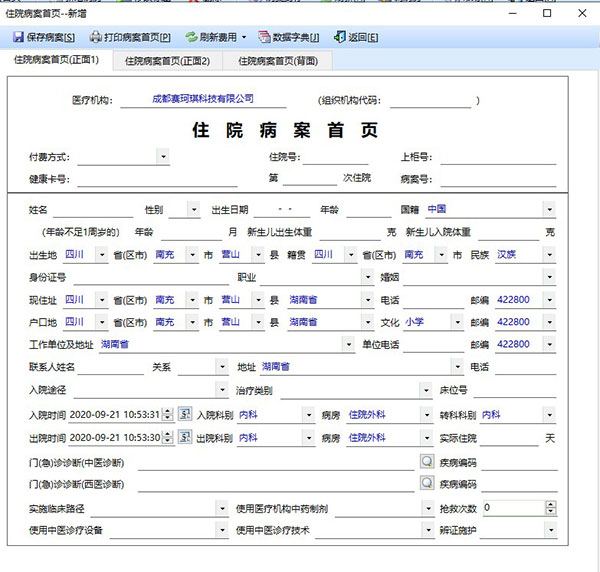Open calendar picker beside 入院时间

(x=184, y=414)
